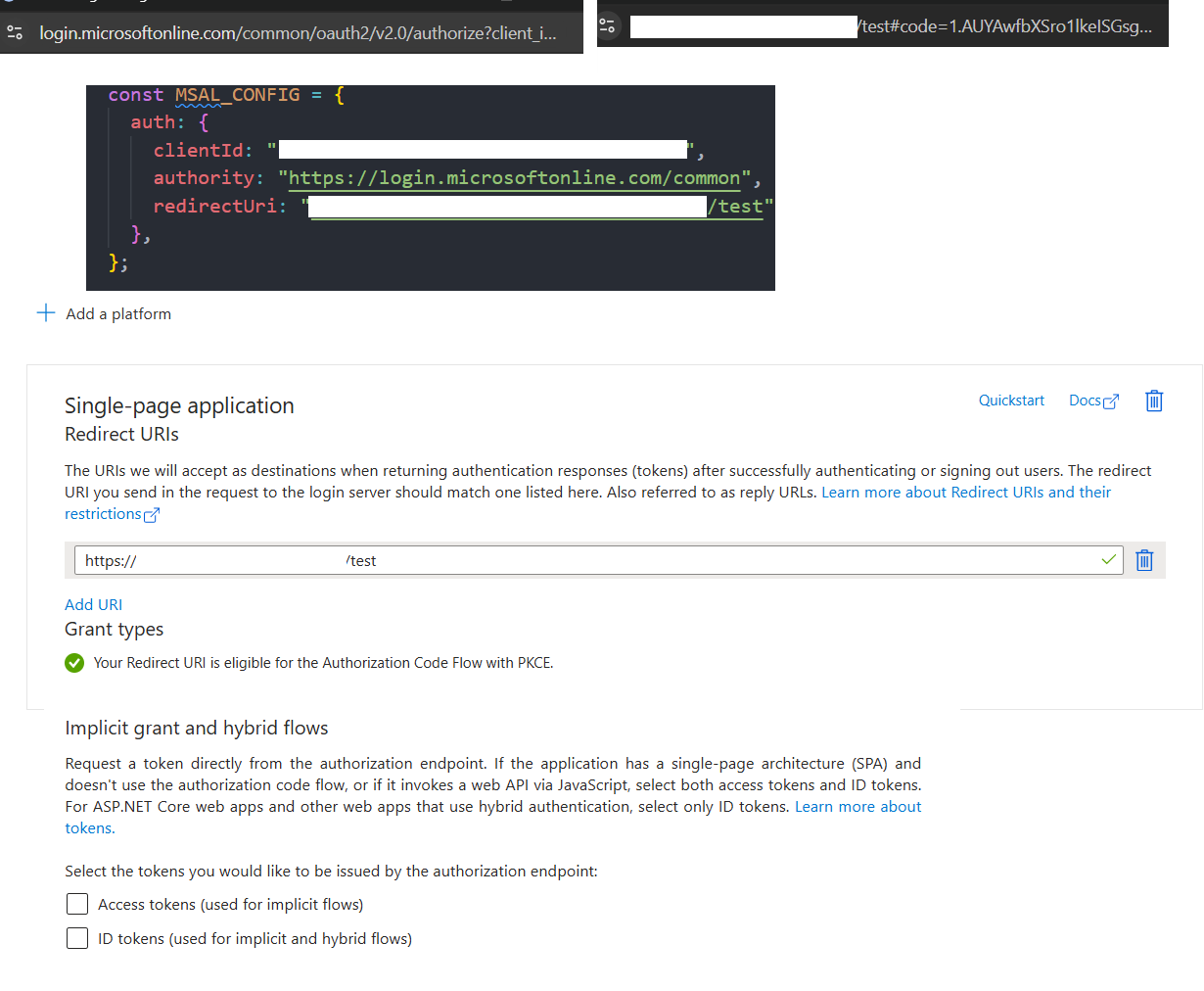Click the Single-page application heading

click(179, 405)
